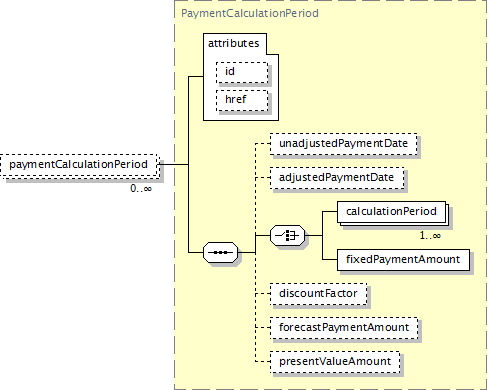
Task: Click the attributes group header
Action: click(x=234, y=43)
